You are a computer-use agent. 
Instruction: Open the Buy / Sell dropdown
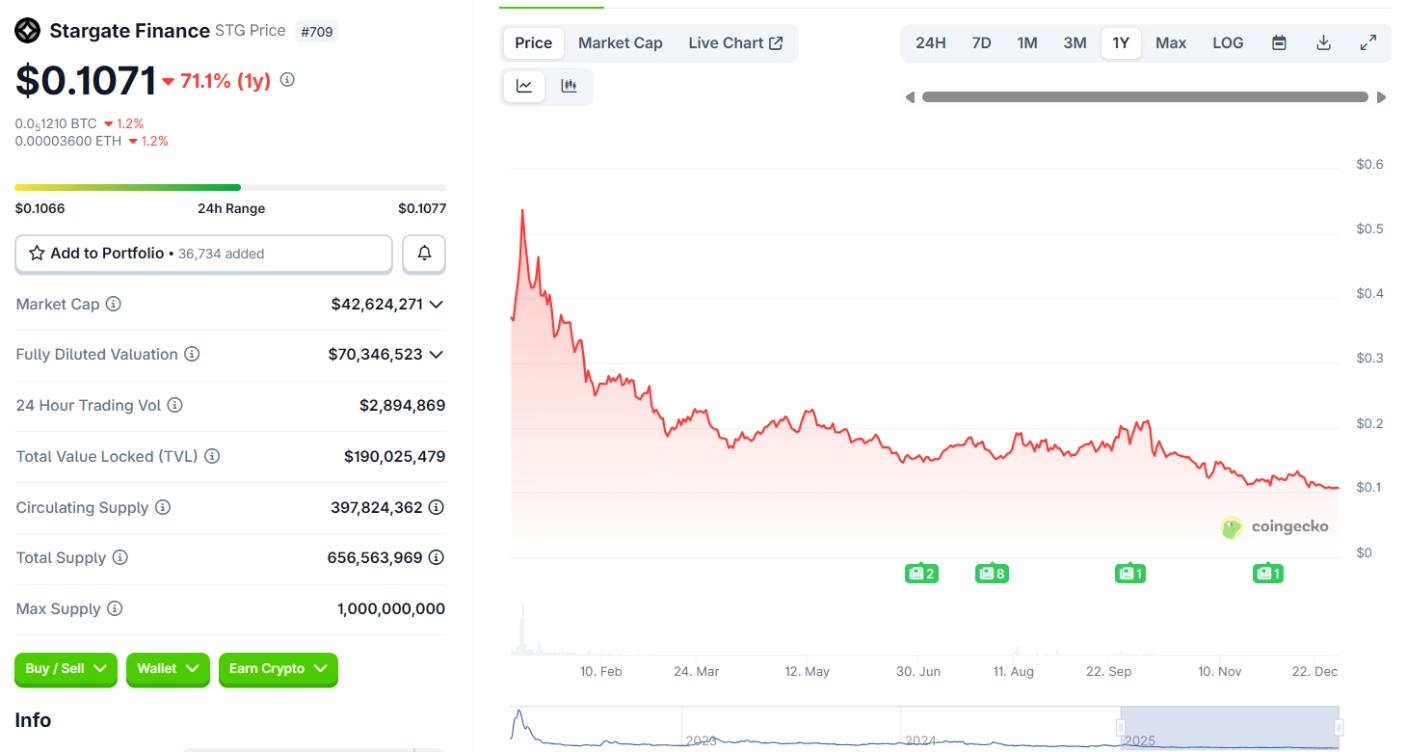(x=66, y=669)
